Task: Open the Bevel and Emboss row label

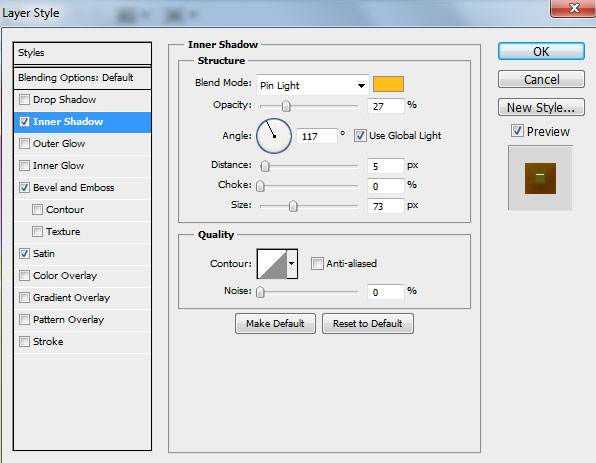Action: point(73,188)
